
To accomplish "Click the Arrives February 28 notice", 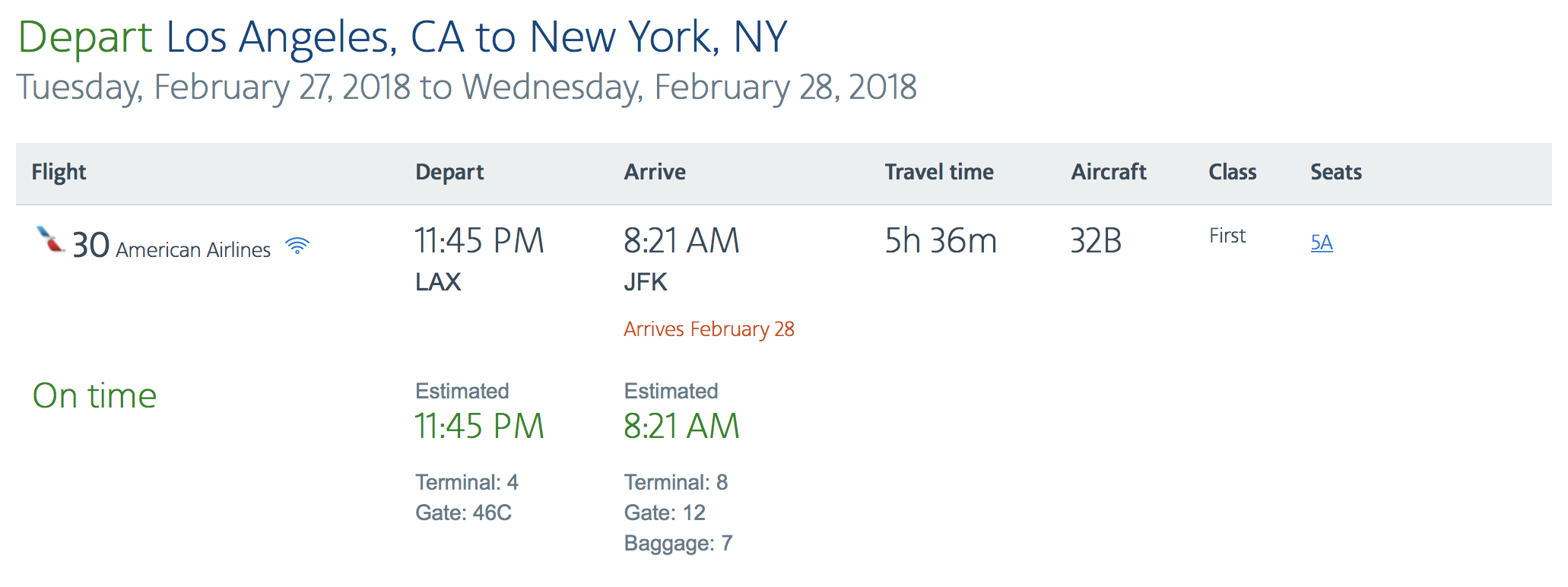I will (709, 329).
